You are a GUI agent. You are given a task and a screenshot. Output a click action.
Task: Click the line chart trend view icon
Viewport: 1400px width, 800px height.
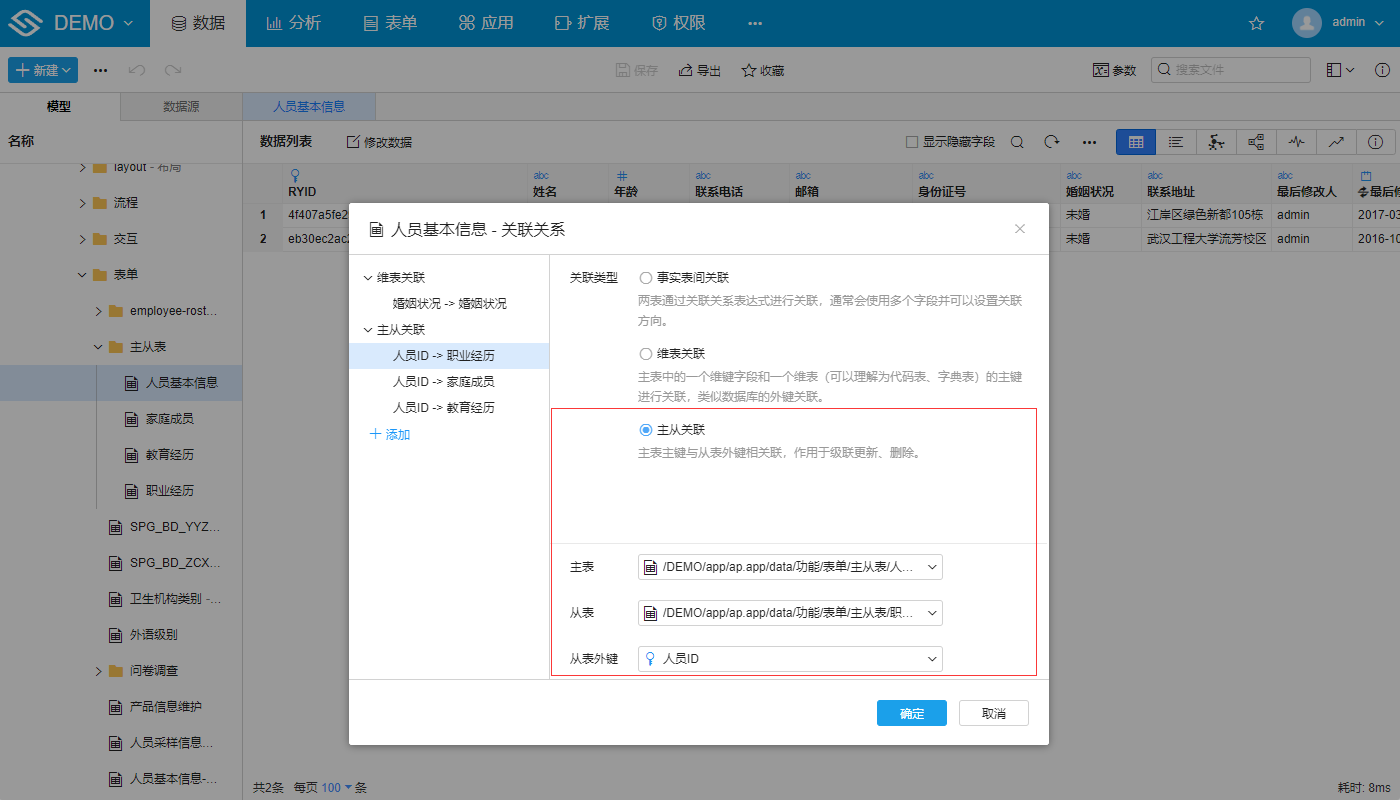click(x=1336, y=142)
